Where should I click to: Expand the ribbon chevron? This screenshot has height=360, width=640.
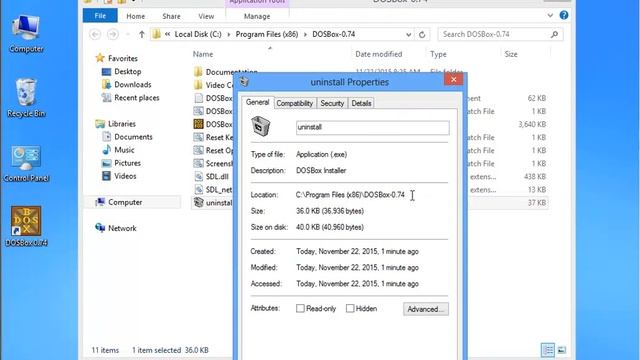tap(550, 15)
